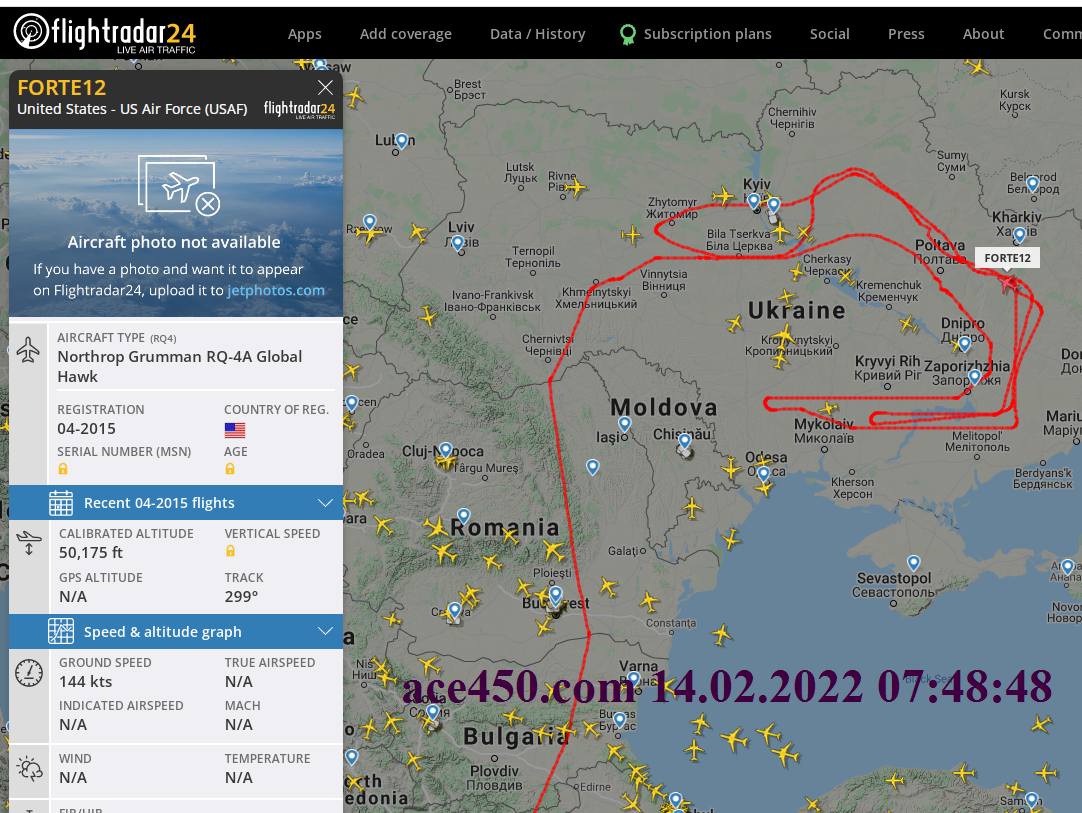Click the Subscription plans green badge icon
This screenshot has width=1082, height=813.
pos(627,34)
